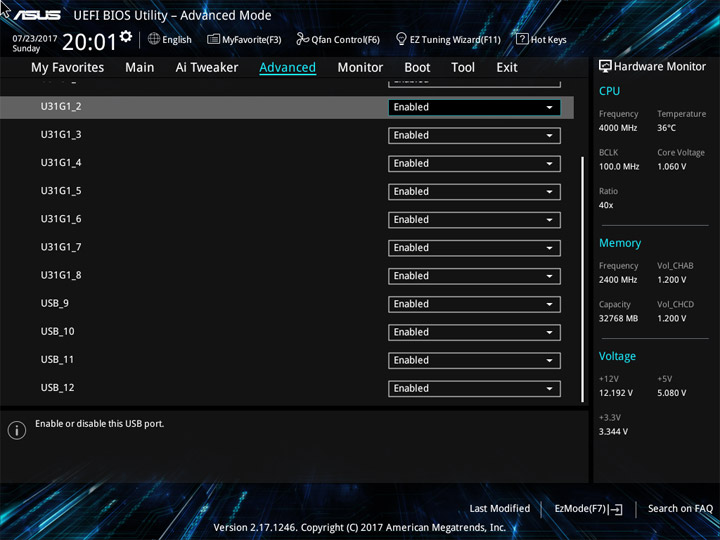Viewport: 720px width, 540px height.
Task: Click the MyFavorite list icon
Action: point(213,39)
